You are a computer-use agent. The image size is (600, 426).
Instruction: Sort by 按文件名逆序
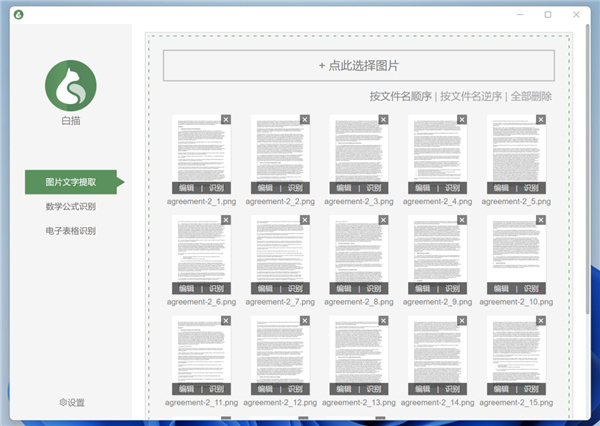(471, 96)
